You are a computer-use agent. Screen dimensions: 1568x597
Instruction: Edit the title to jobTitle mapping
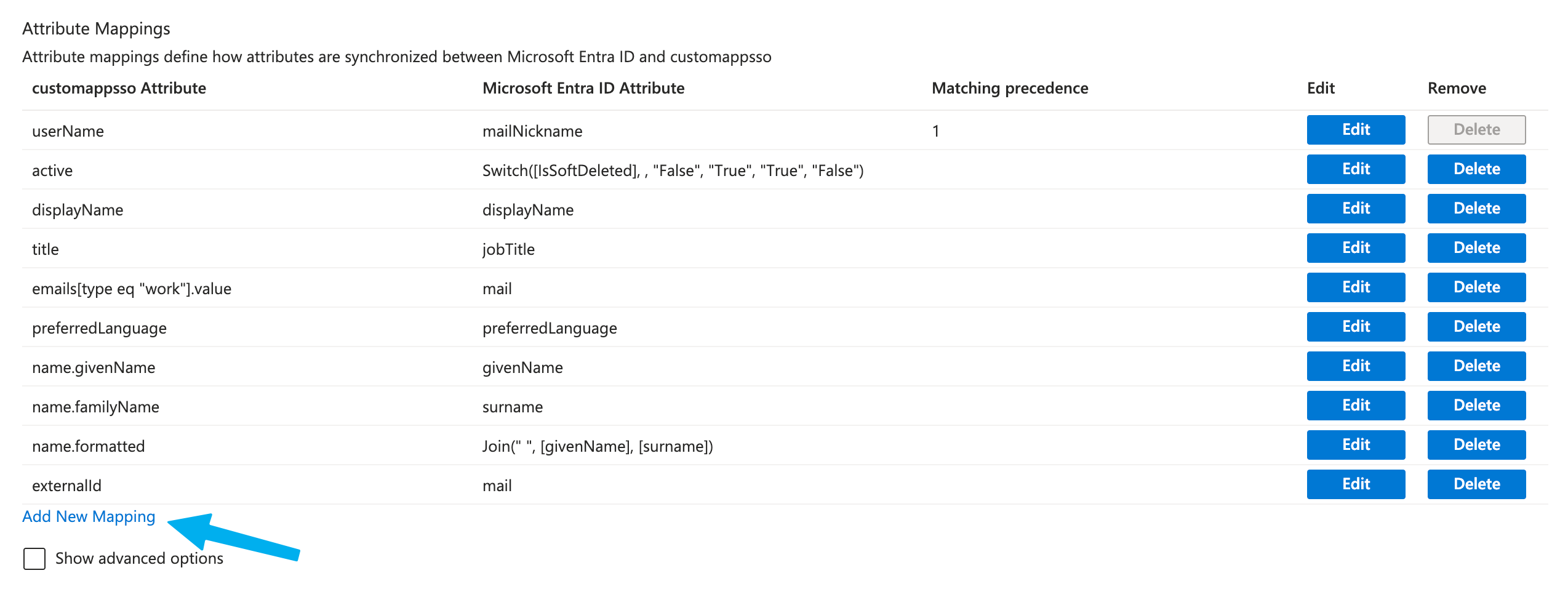1356,248
